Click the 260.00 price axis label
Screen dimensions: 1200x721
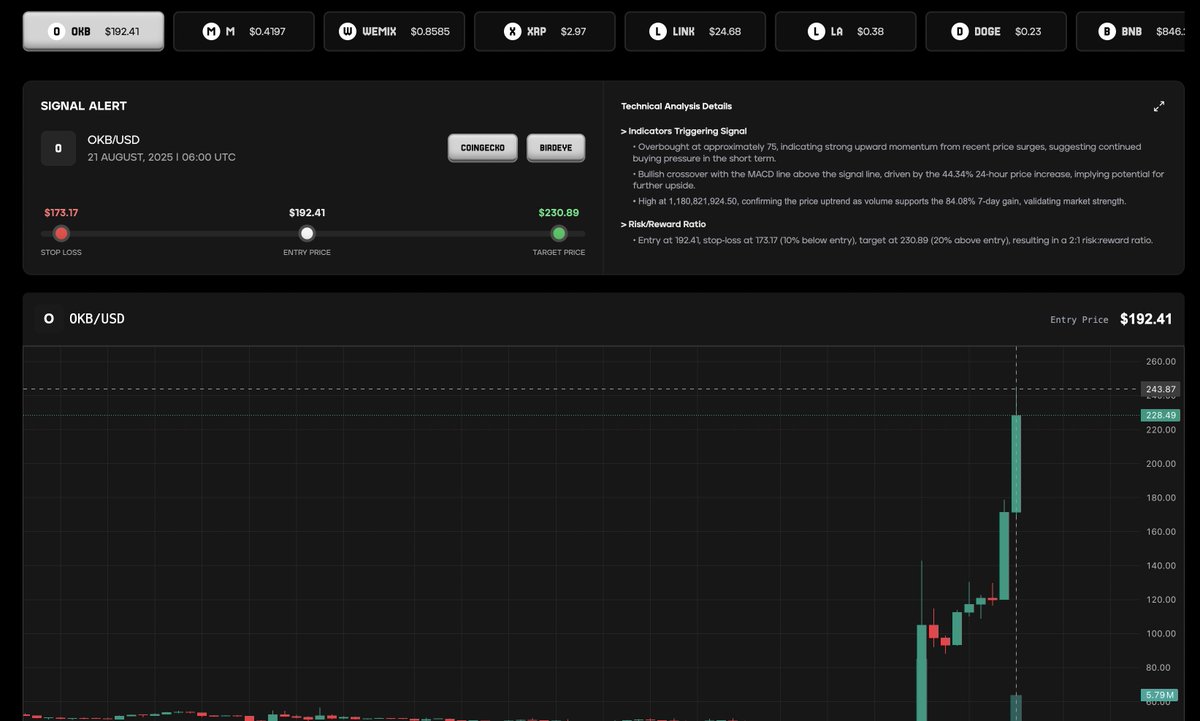coord(1161,362)
